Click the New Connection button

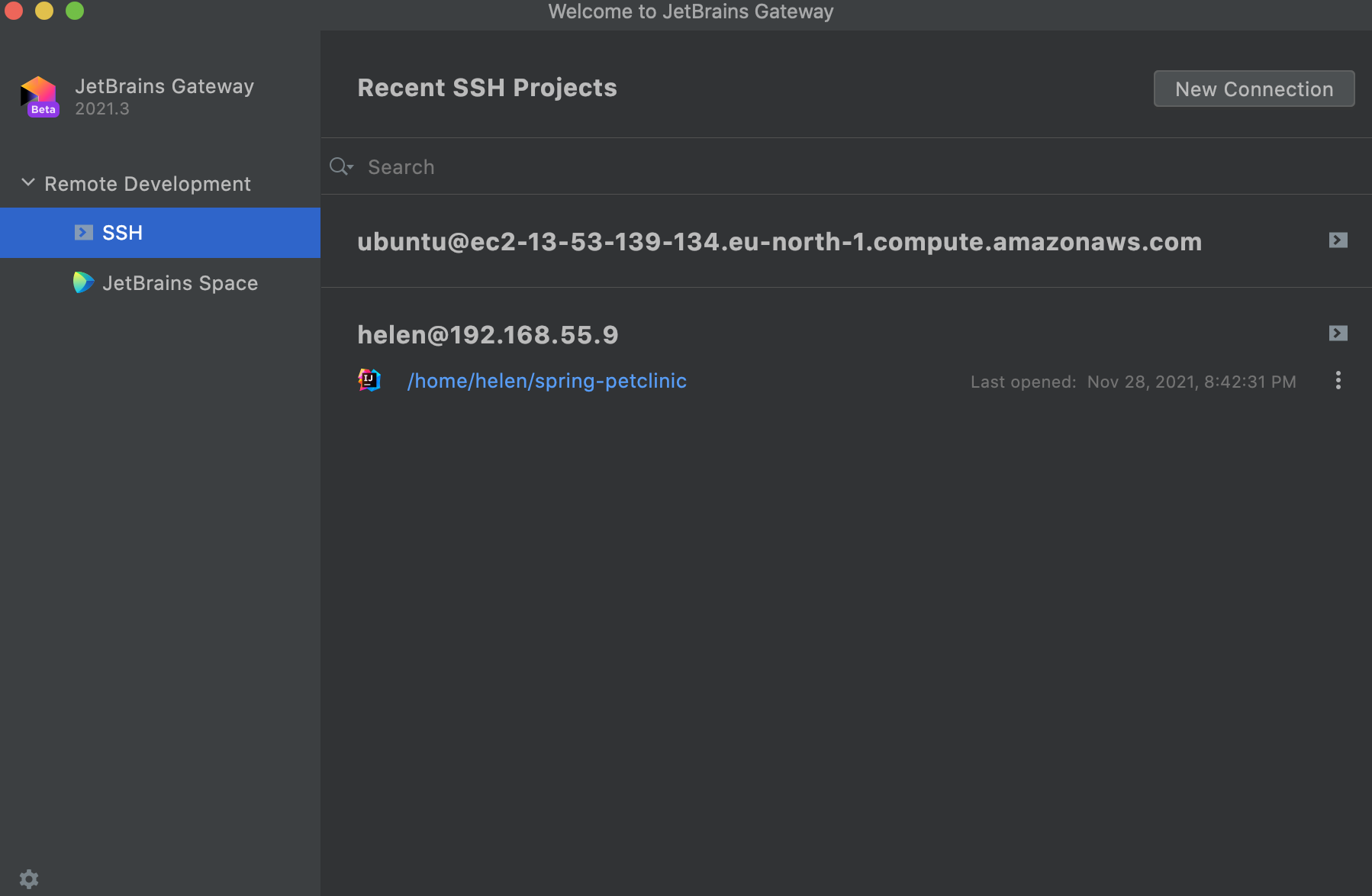[1254, 89]
